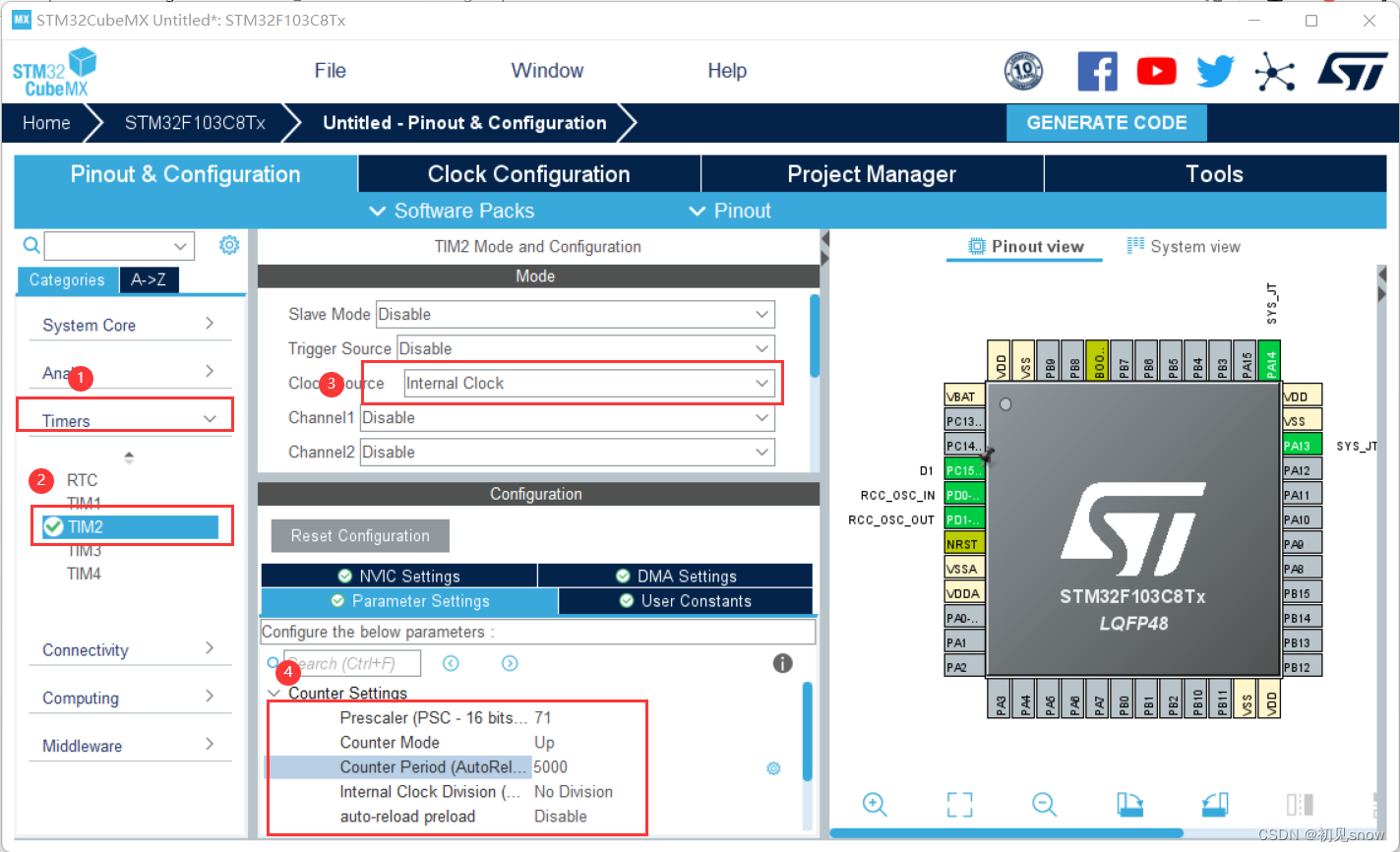Viewport: 1400px width, 852px height.
Task: Go to previous parameter search result
Action: [451, 663]
